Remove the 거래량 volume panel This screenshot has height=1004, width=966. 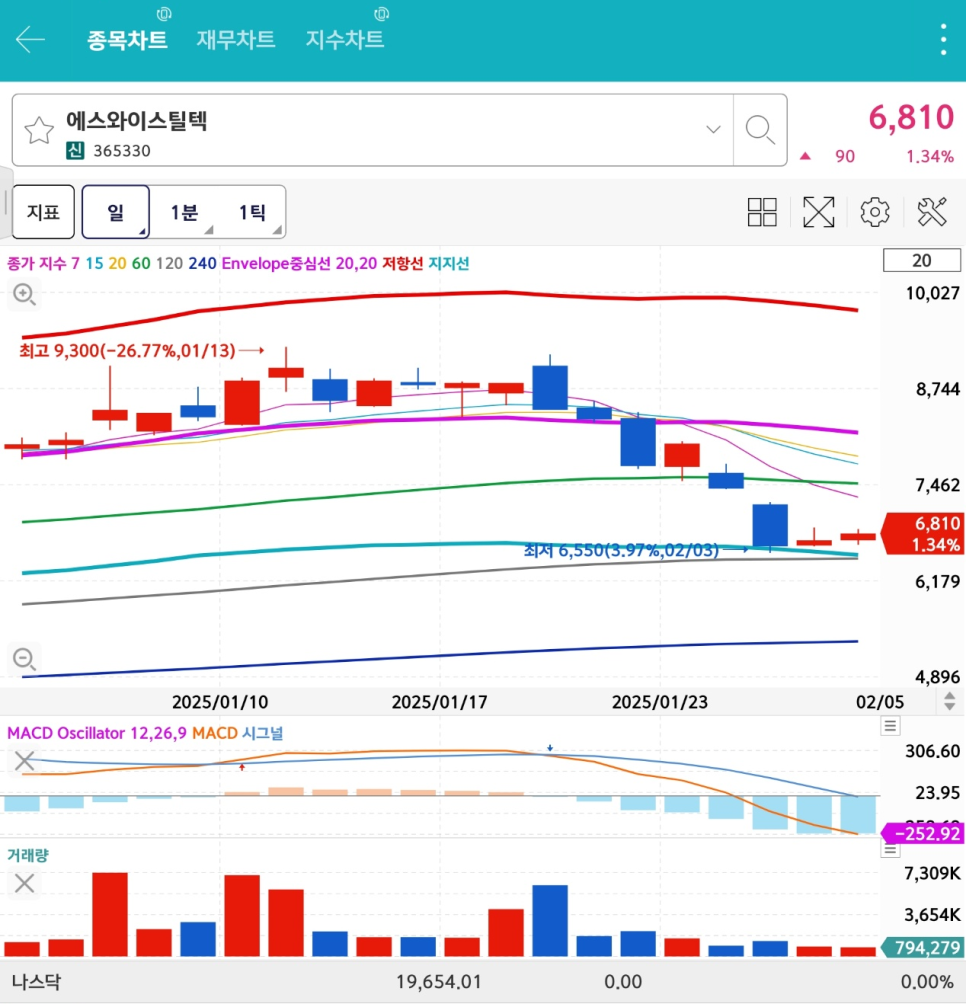tap(24, 884)
